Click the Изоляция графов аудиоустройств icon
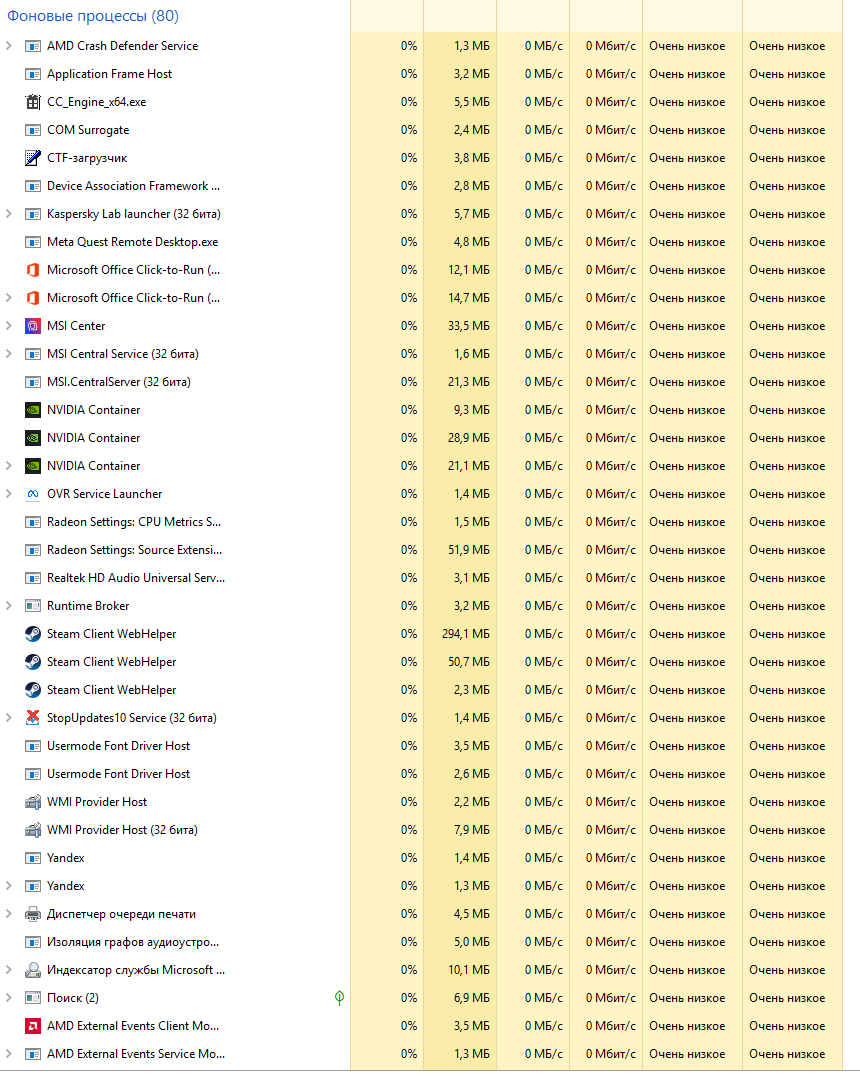 tap(32, 942)
